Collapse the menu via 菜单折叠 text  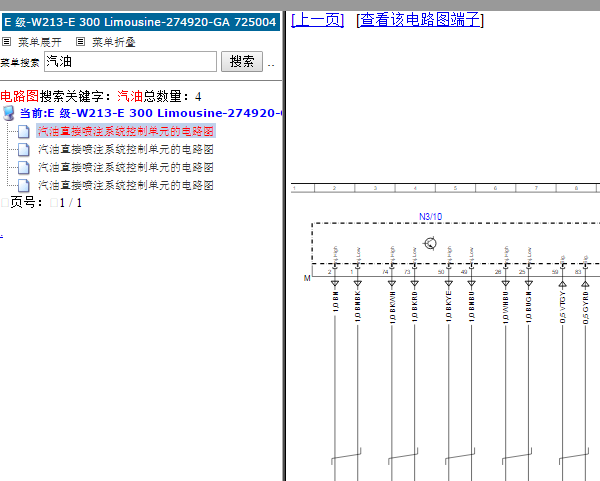114,42
